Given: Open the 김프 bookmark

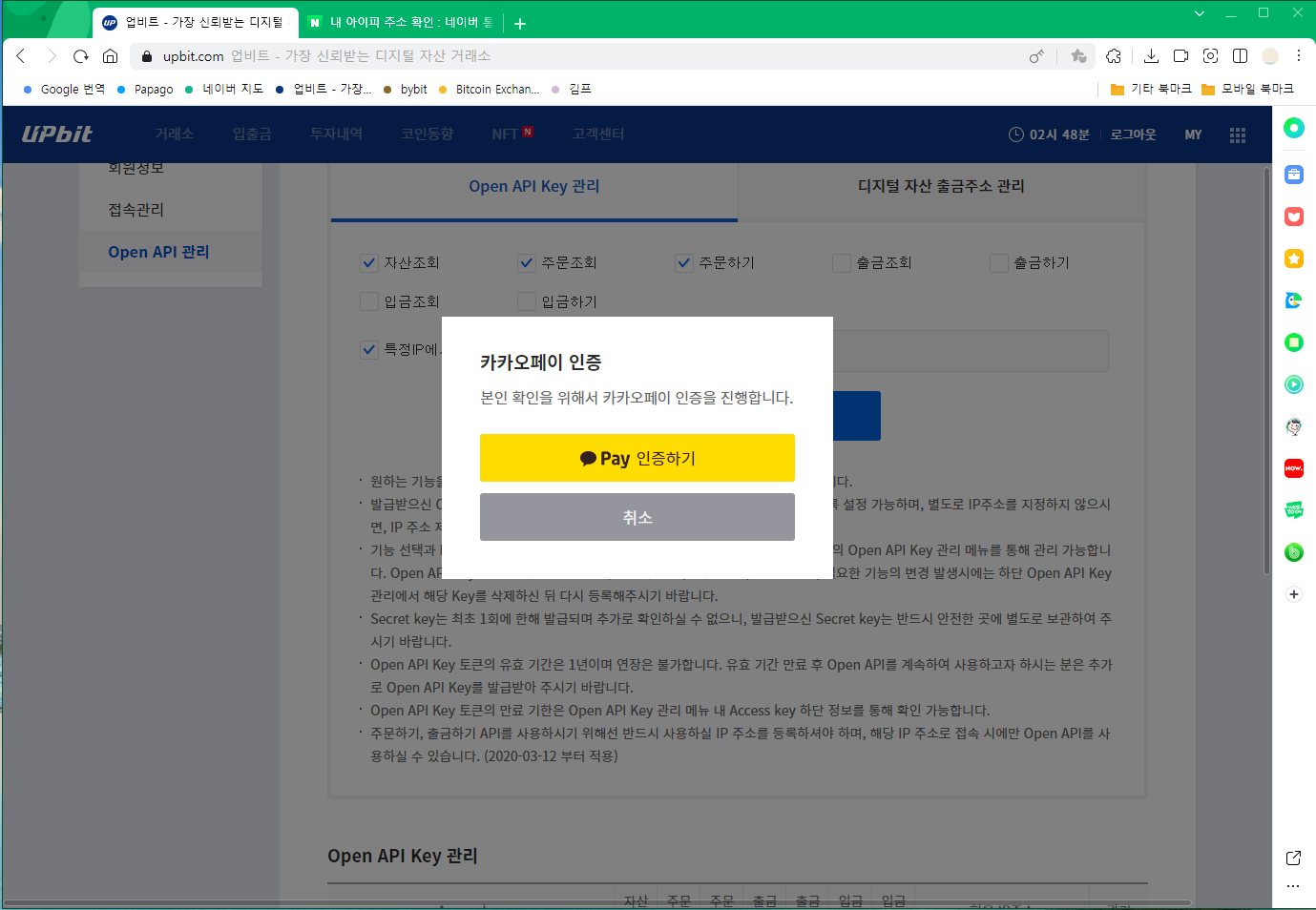Looking at the screenshot, I should coord(572,89).
